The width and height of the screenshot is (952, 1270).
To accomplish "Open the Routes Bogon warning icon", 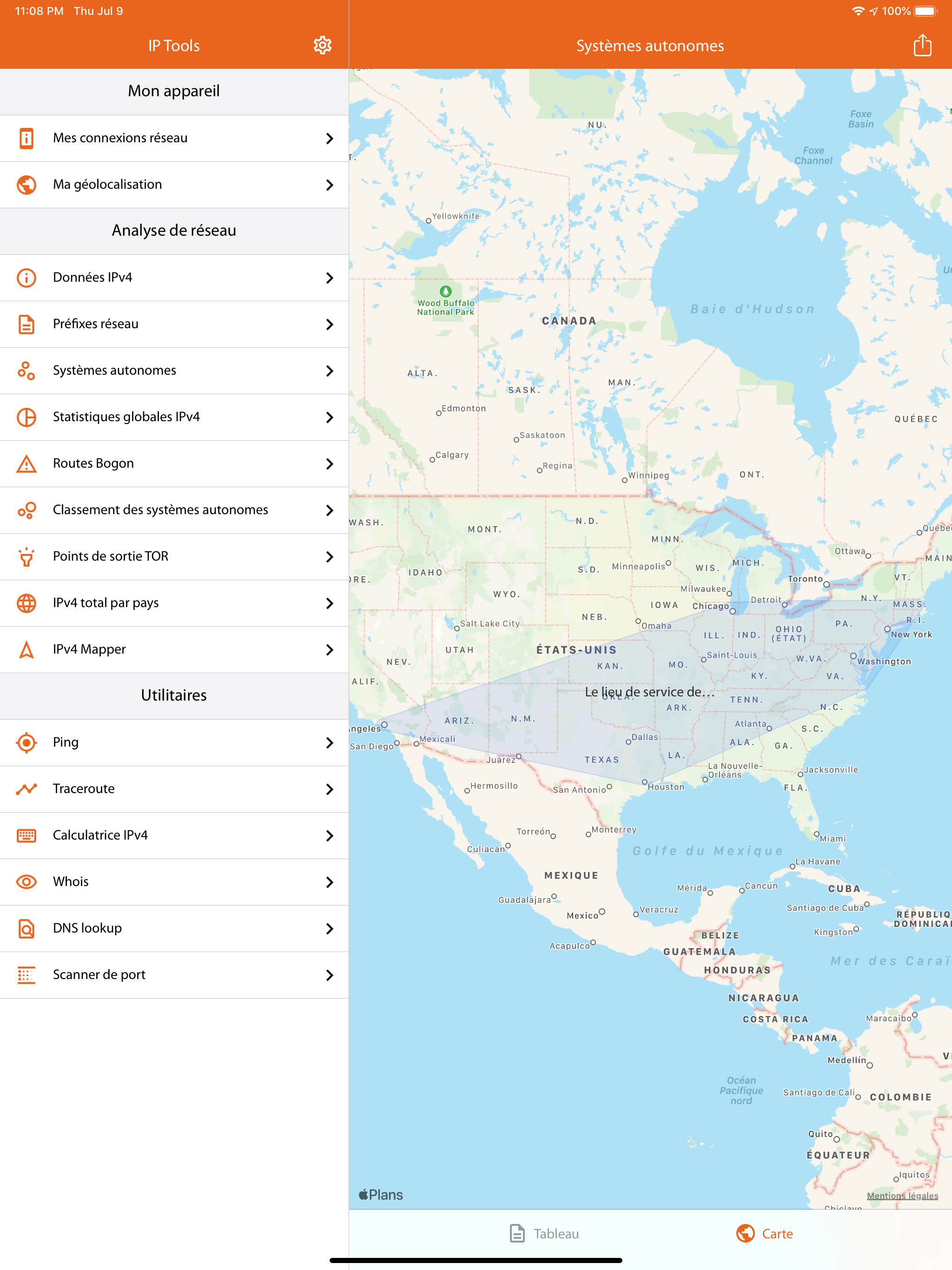I will point(26,463).
